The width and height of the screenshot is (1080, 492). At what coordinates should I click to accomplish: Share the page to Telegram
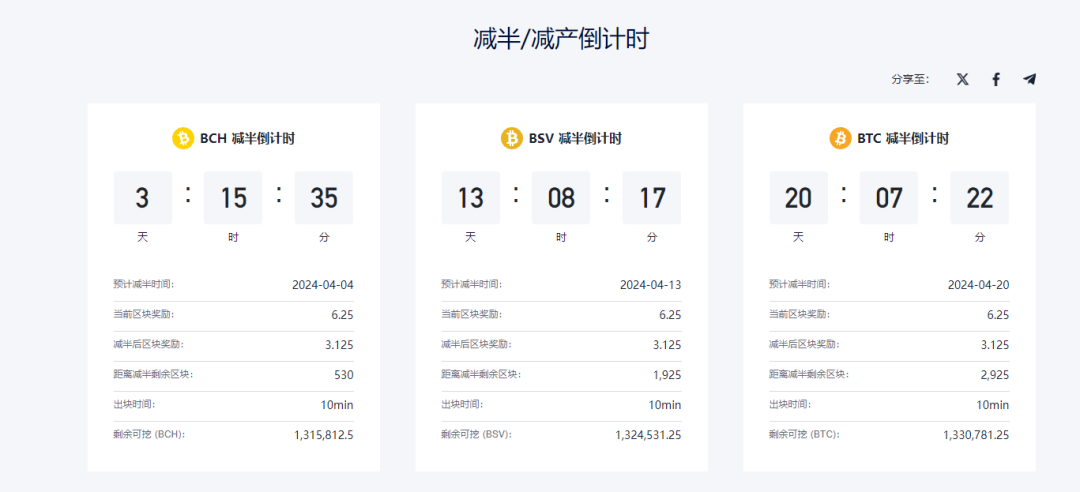(1029, 79)
